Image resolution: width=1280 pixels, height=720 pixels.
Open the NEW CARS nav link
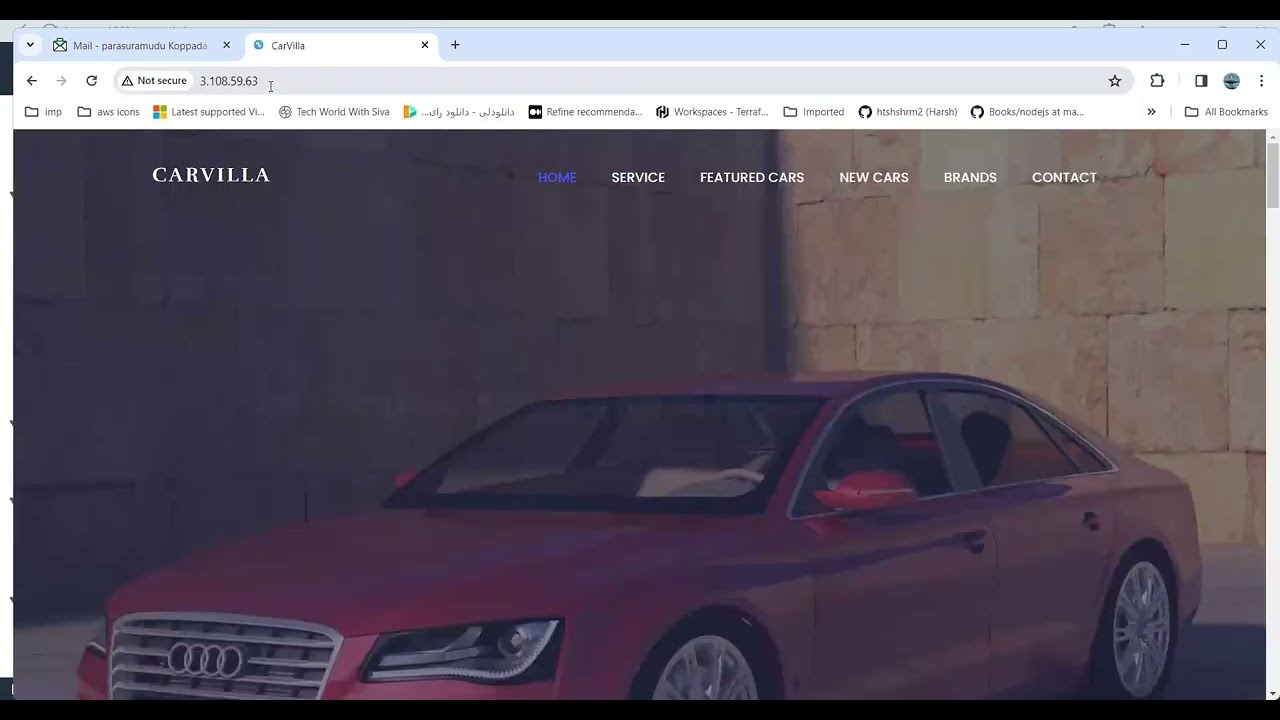(x=874, y=177)
